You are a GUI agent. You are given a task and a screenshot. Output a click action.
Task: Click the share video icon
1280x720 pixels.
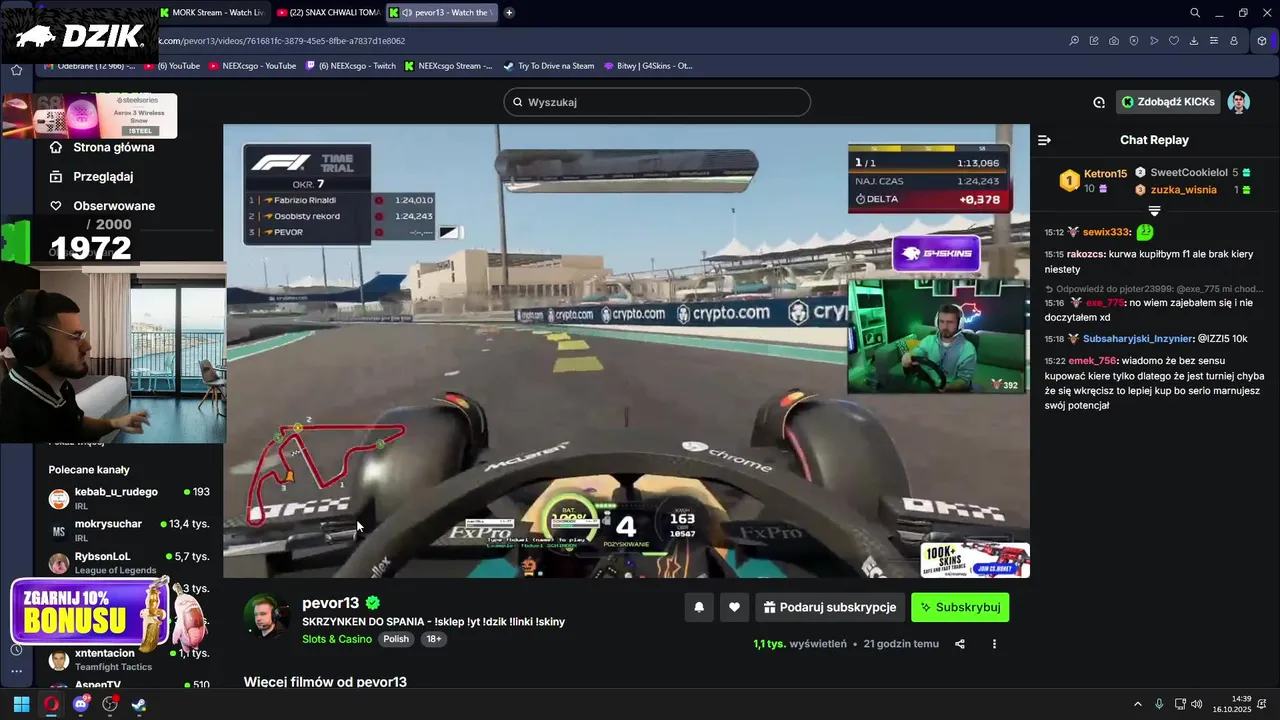click(960, 644)
